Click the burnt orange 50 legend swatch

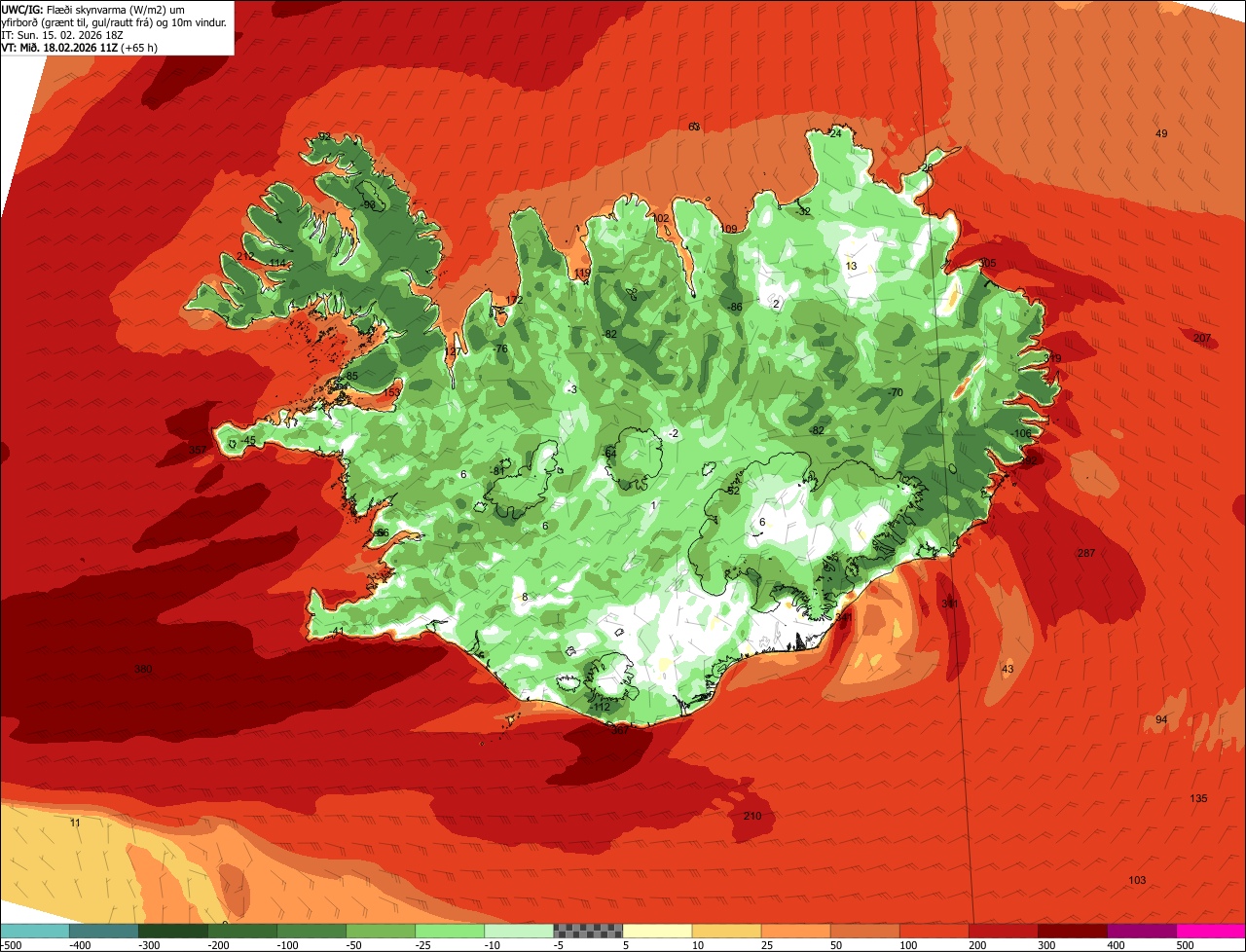(864, 931)
